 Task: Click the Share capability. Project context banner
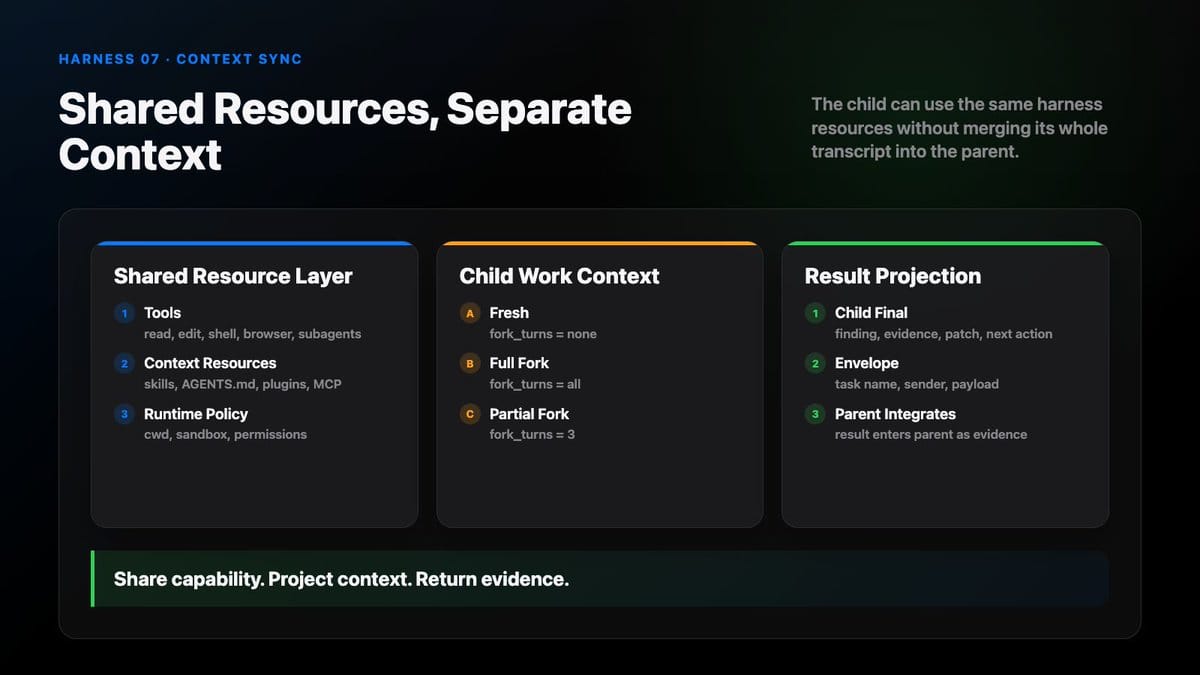pyautogui.click(x=600, y=579)
